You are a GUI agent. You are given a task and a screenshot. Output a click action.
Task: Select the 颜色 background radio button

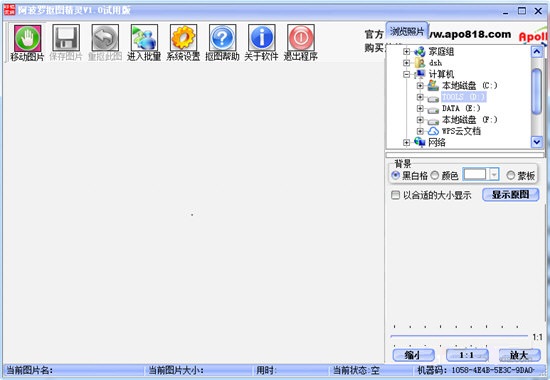tap(435, 175)
